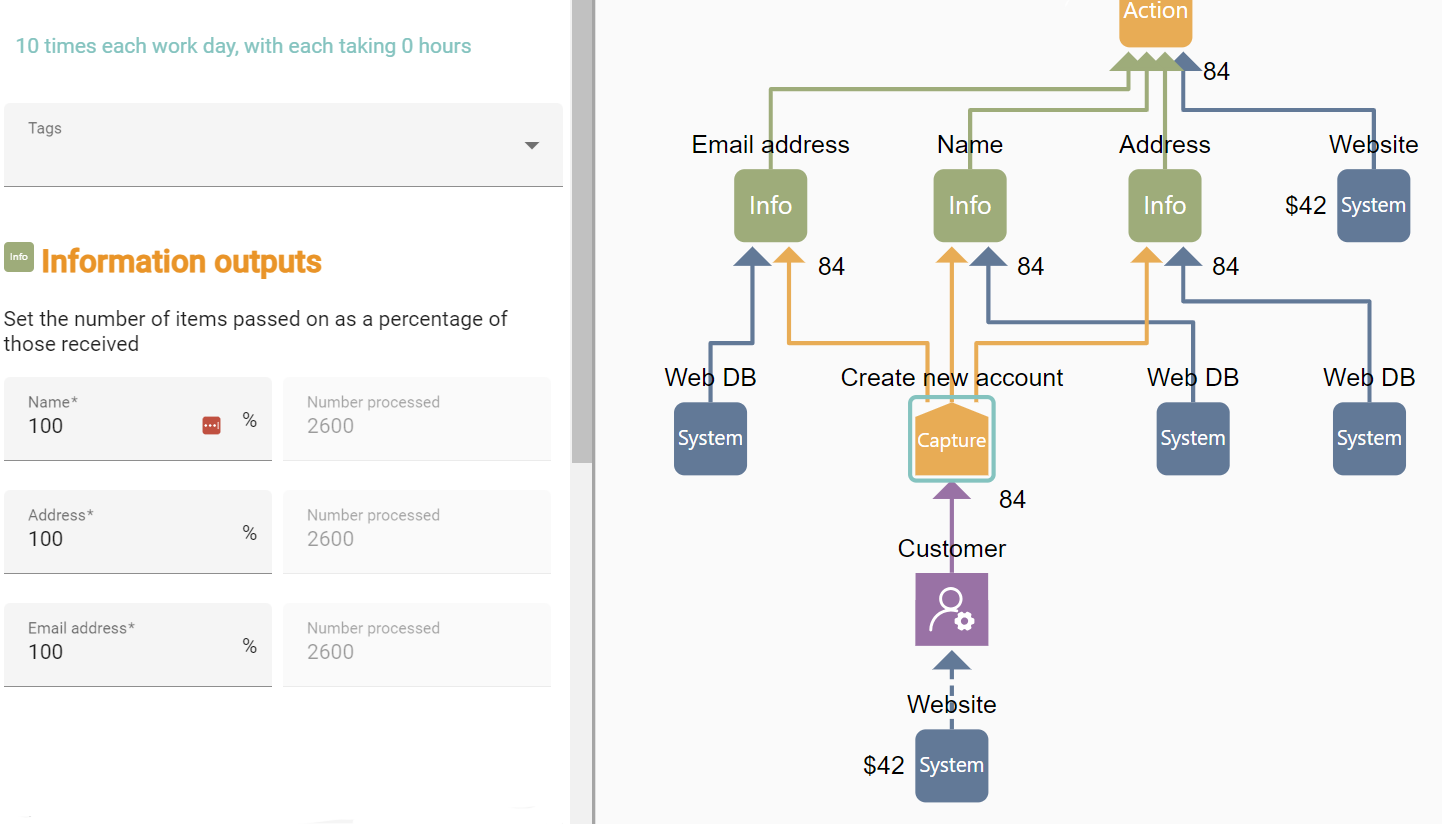Select the Info node under Email address

[770, 206]
